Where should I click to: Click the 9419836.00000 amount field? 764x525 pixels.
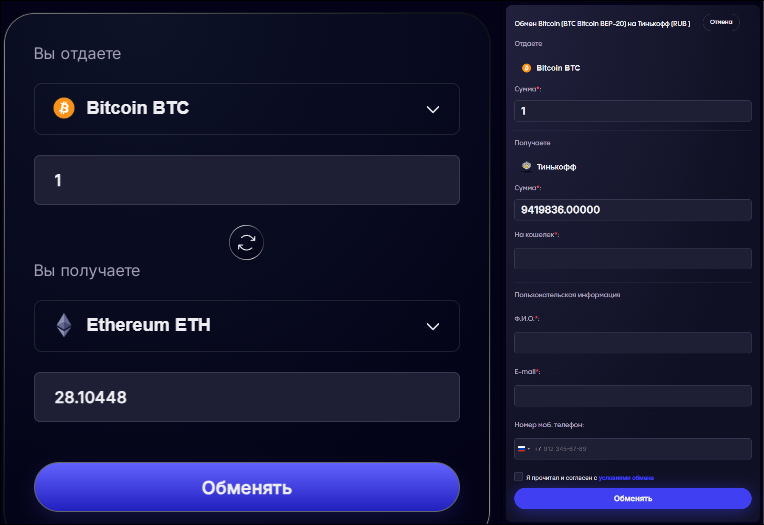click(632, 210)
